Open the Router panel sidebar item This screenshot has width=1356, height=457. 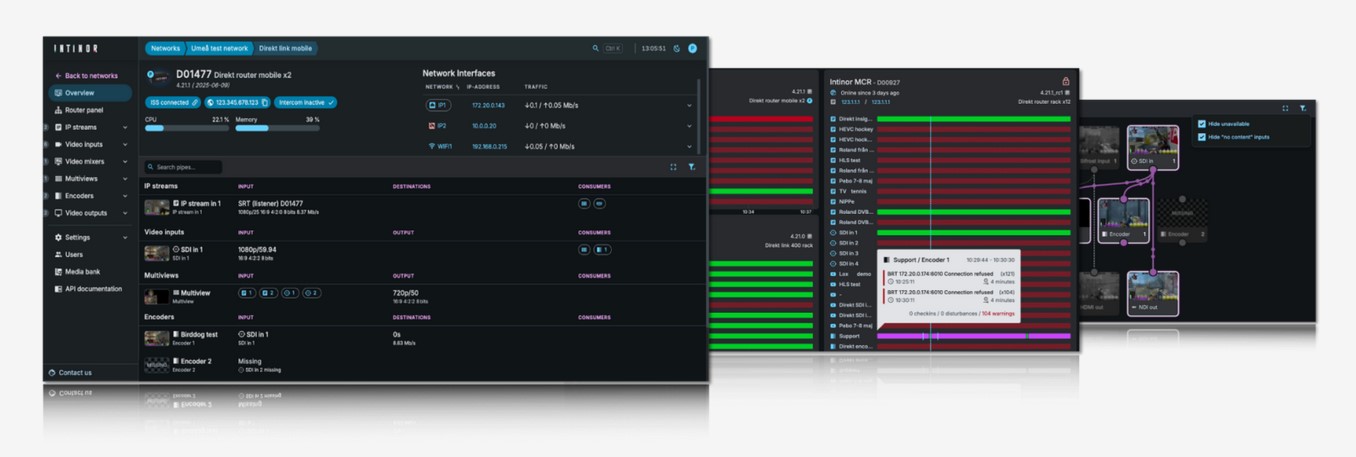click(x=83, y=110)
